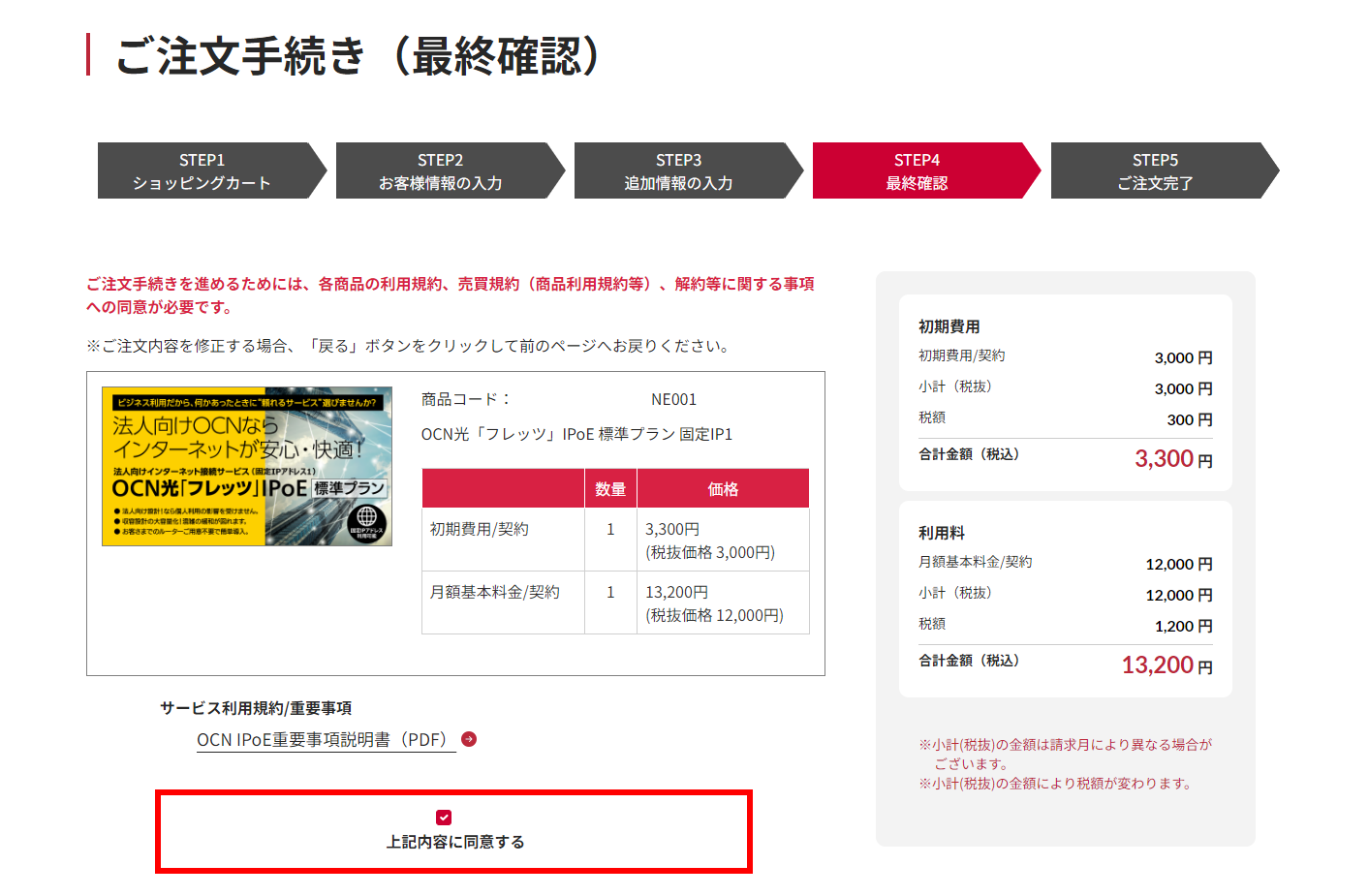Click the 13,200円 price cell
This screenshot has width=1369, height=896.
[x=723, y=602]
